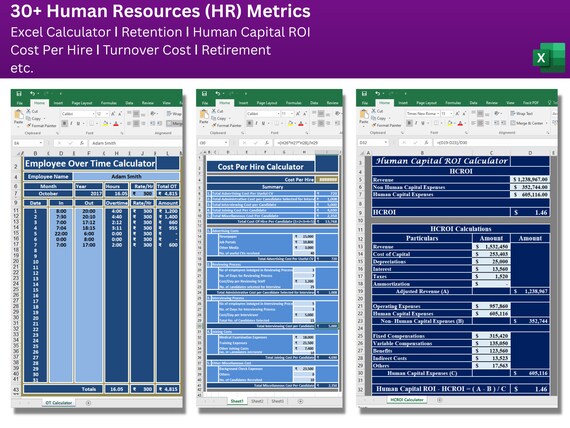Open Formulas tab in Human Capital ROI window
This screenshot has width=570, height=428.
pos(453,103)
